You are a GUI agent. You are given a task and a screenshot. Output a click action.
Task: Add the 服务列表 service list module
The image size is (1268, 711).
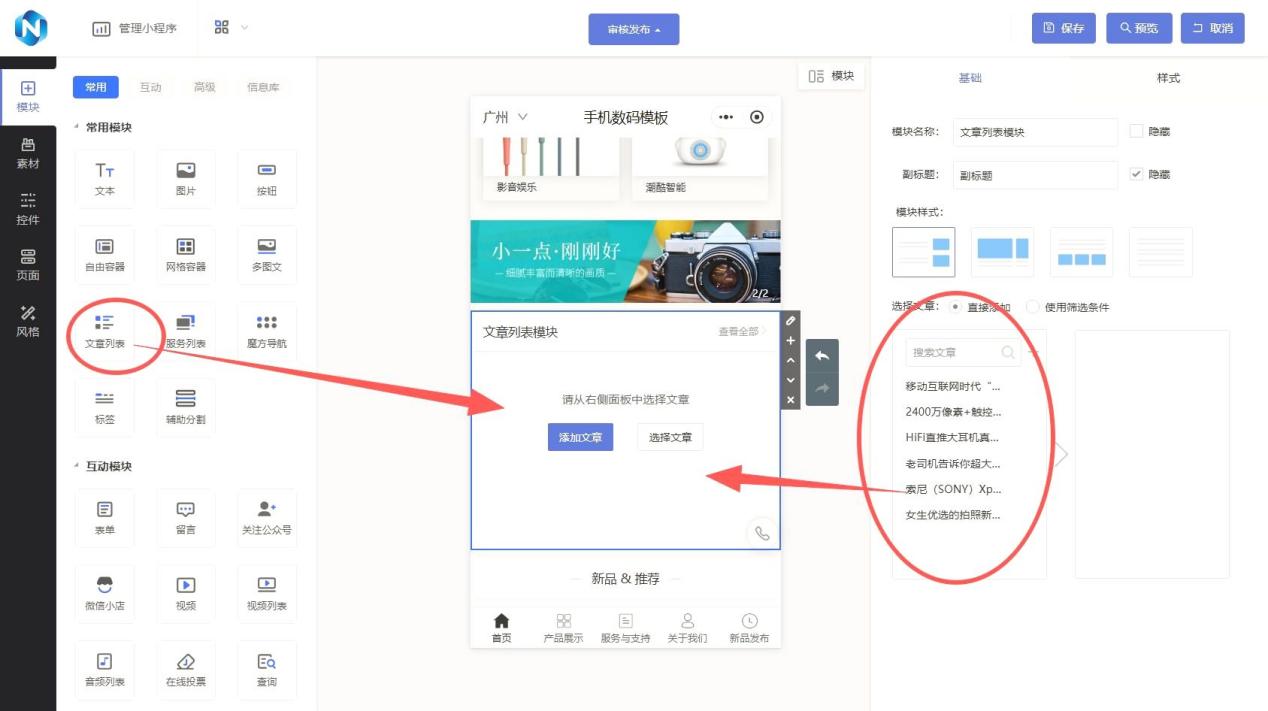(186, 331)
